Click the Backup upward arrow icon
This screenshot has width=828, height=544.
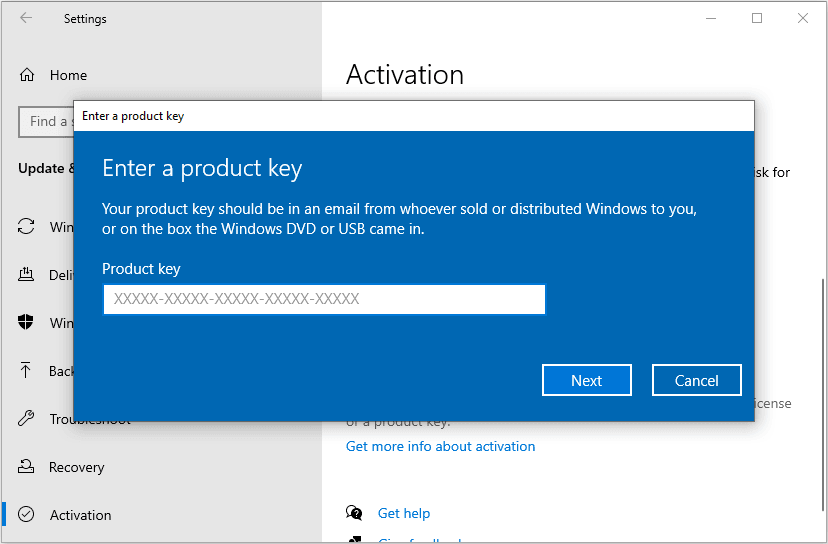click(27, 371)
